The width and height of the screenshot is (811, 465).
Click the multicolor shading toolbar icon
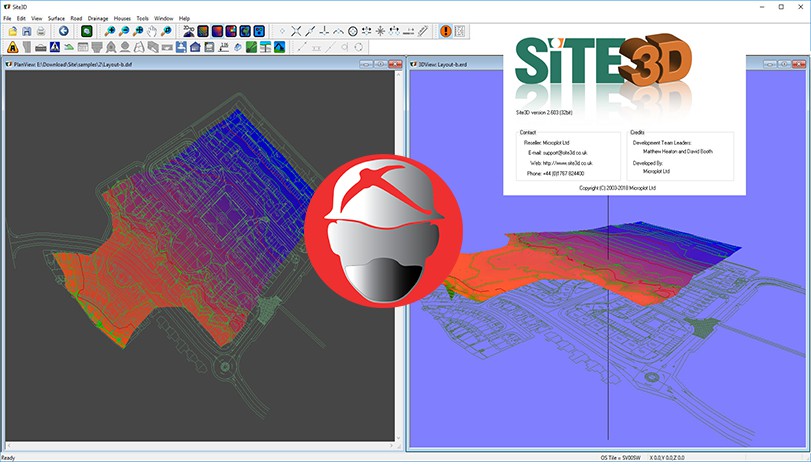231,32
